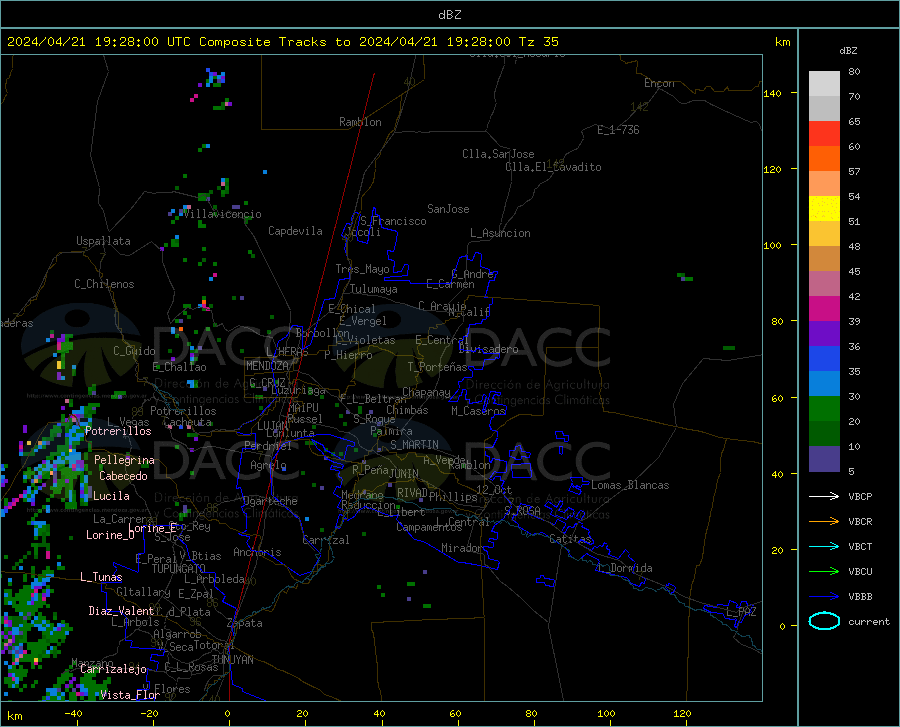Click the 140 tick on vertical axis
Image resolution: width=900 pixels, height=727 pixels.
tap(772, 94)
